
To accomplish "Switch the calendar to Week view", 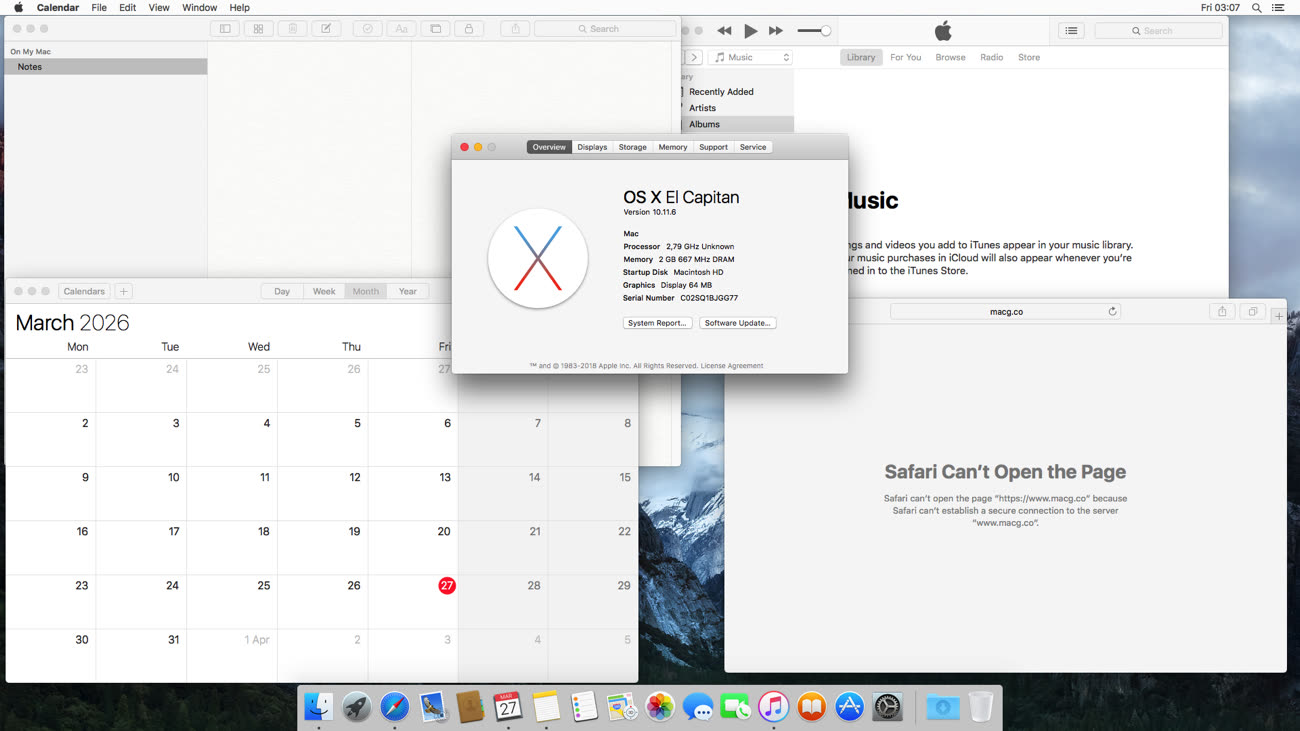I will tap(324, 291).
